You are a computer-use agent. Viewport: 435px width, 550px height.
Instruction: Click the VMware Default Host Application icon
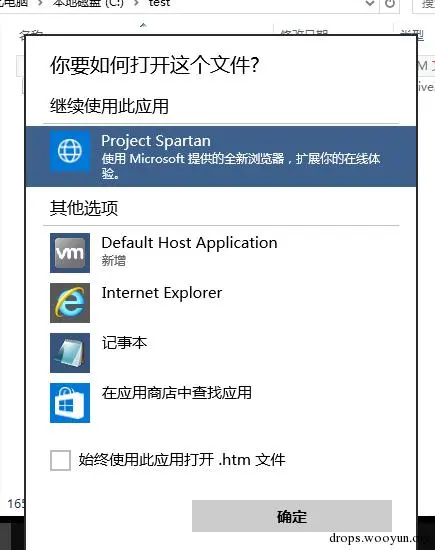tap(70, 253)
